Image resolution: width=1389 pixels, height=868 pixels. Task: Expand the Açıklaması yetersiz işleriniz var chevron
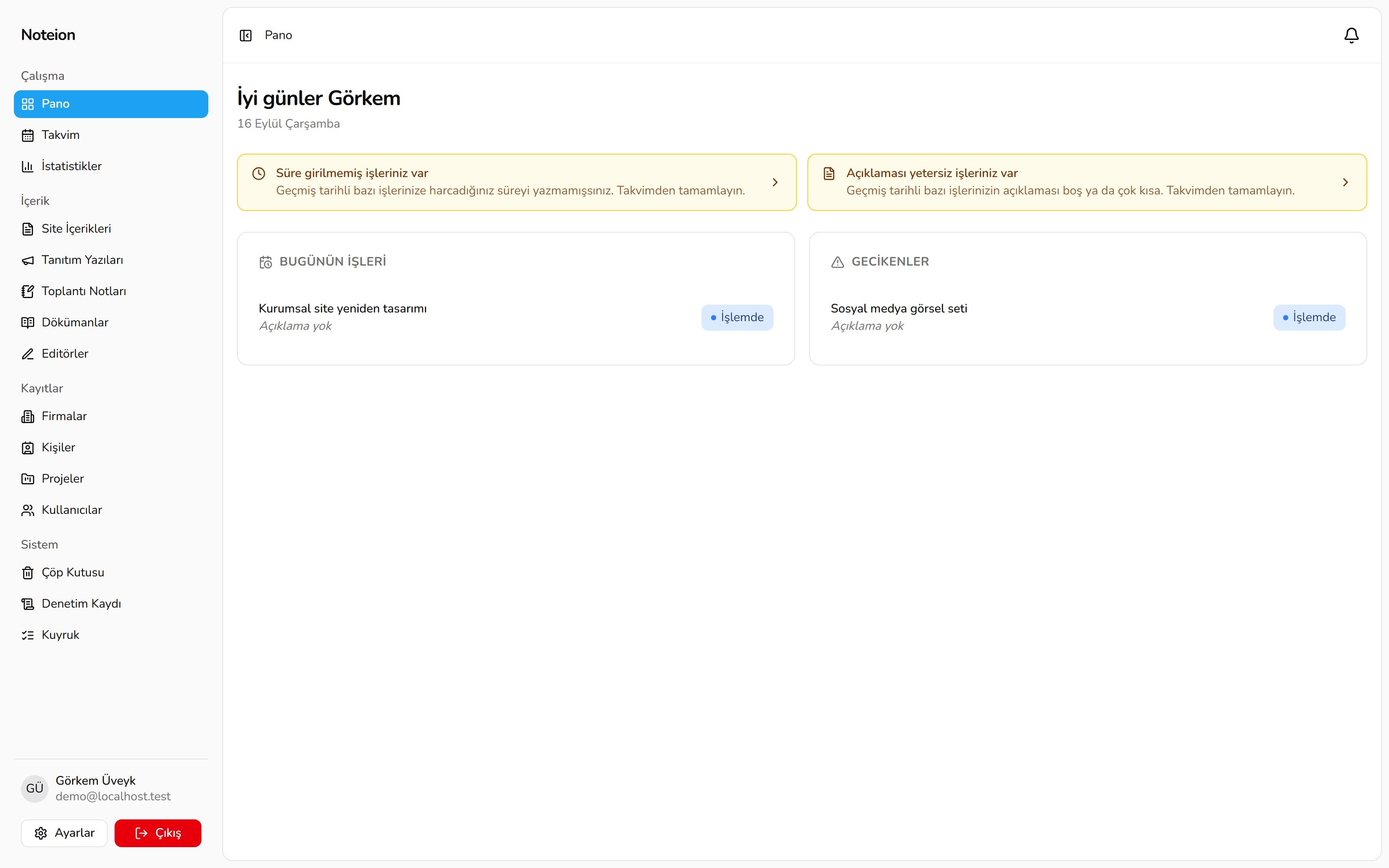(x=1346, y=183)
